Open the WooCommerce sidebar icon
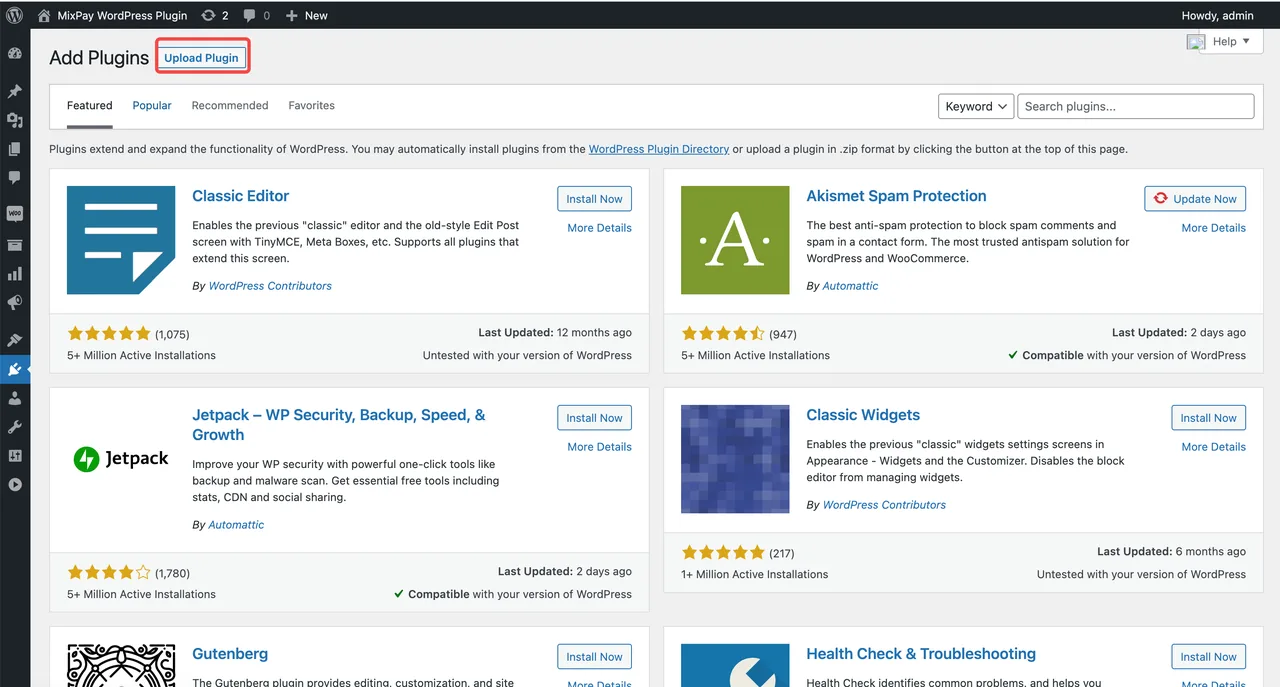 pyautogui.click(x=15, y=213)
